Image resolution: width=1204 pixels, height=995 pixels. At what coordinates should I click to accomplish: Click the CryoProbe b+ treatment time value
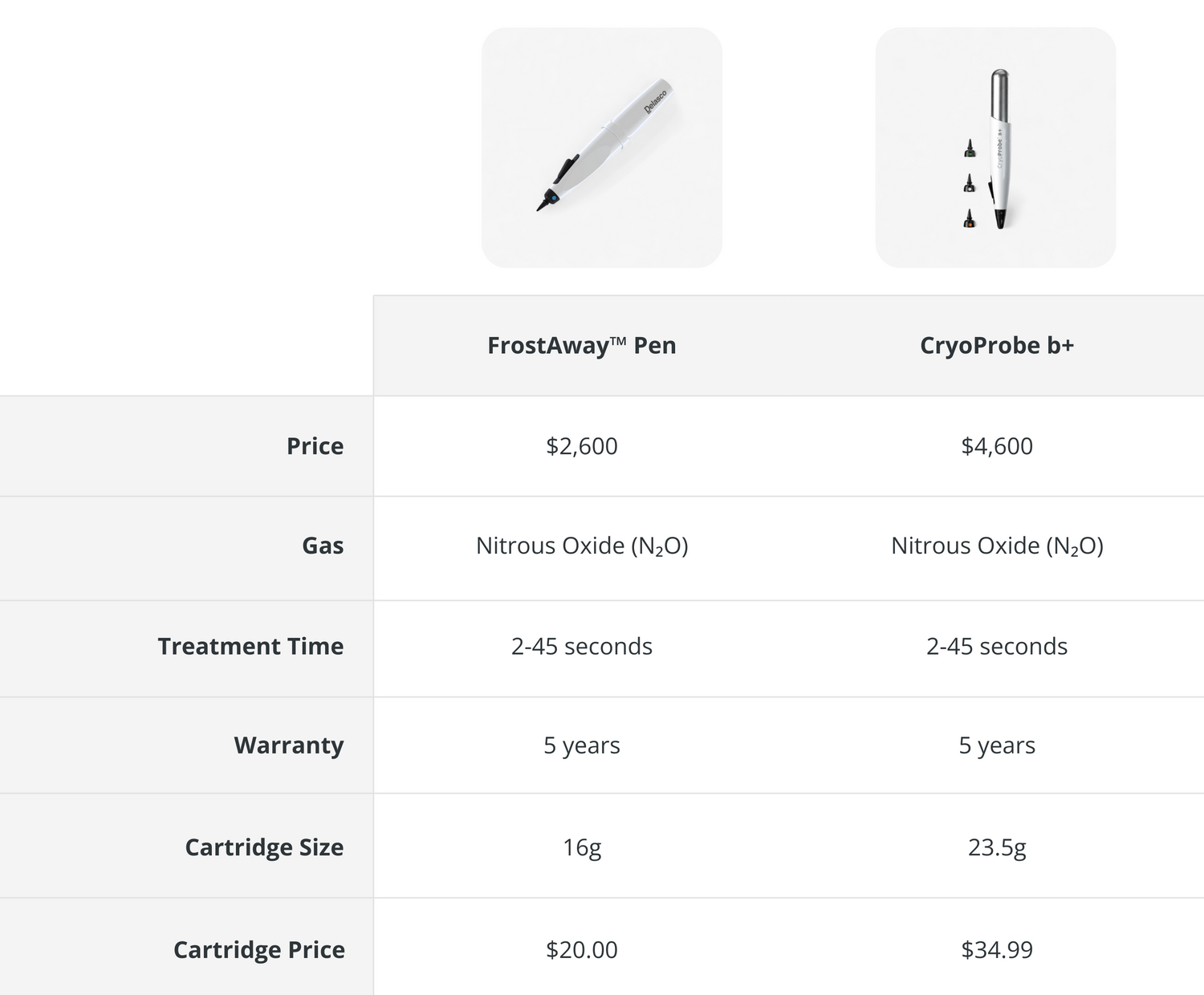997,647
